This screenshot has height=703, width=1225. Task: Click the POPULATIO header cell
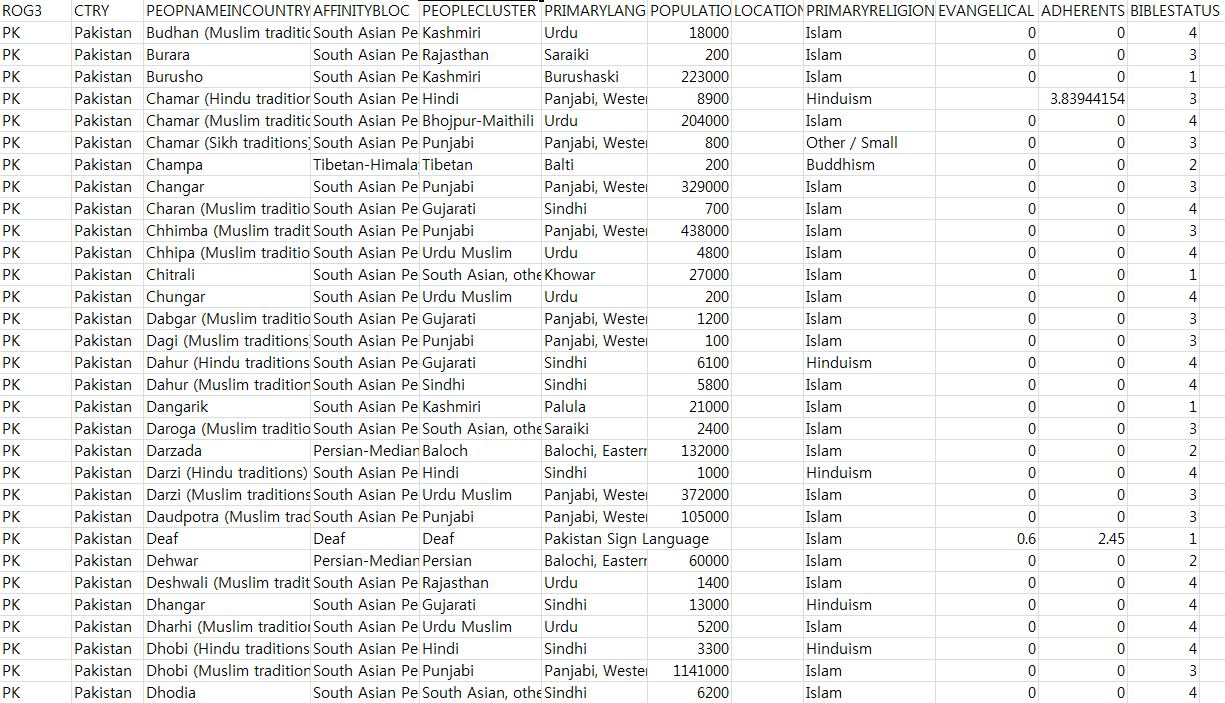(689, 11)
